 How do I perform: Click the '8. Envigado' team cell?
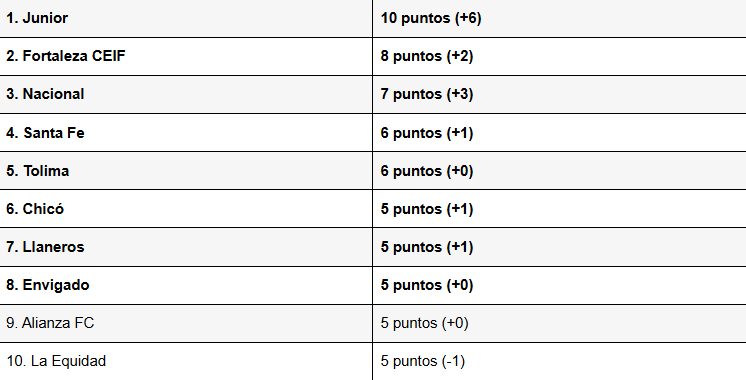pos(186,285)
